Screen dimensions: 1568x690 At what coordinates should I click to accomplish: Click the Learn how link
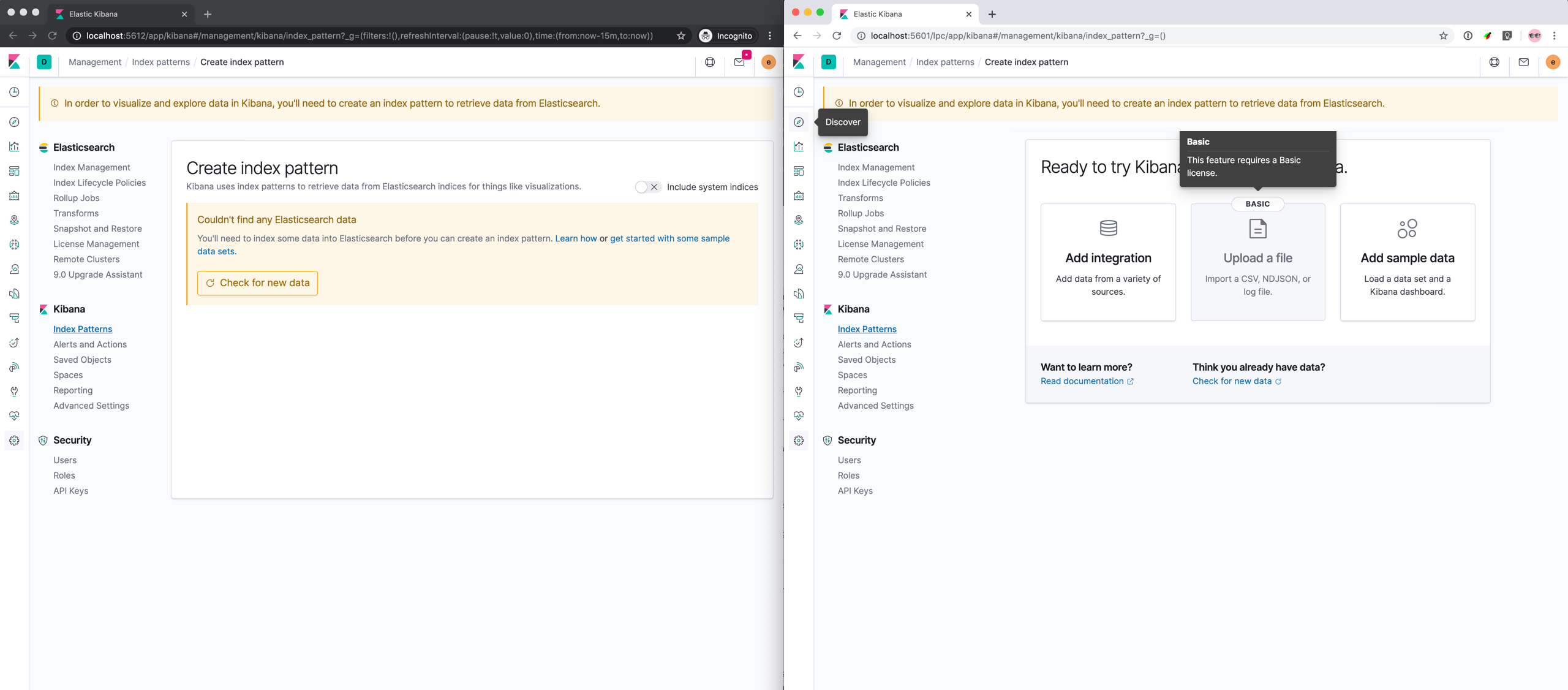pyautogui.click(x=575, y=238)
